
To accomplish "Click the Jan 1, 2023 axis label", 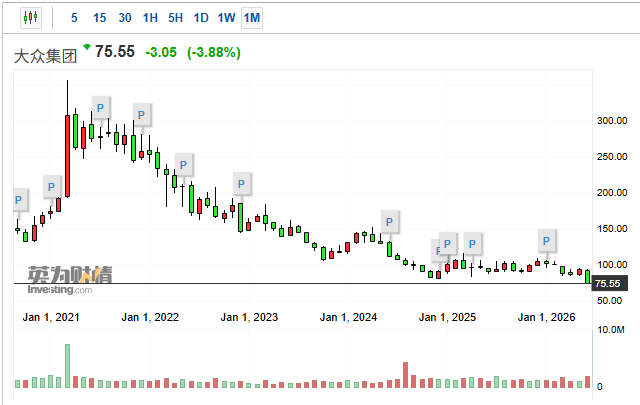I will (249, 317).
